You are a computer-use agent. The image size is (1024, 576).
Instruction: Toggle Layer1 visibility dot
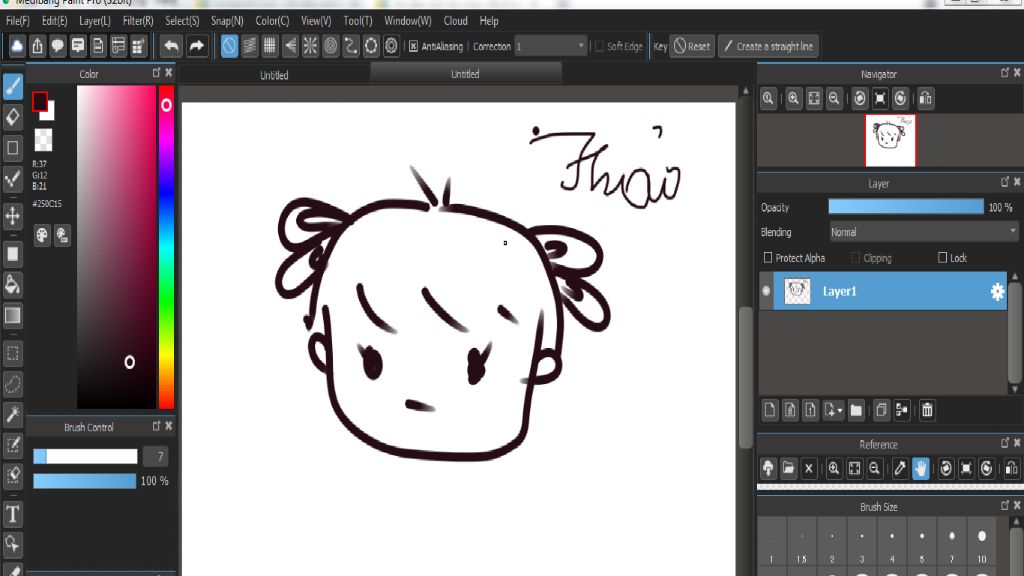(x=766, y=291)
